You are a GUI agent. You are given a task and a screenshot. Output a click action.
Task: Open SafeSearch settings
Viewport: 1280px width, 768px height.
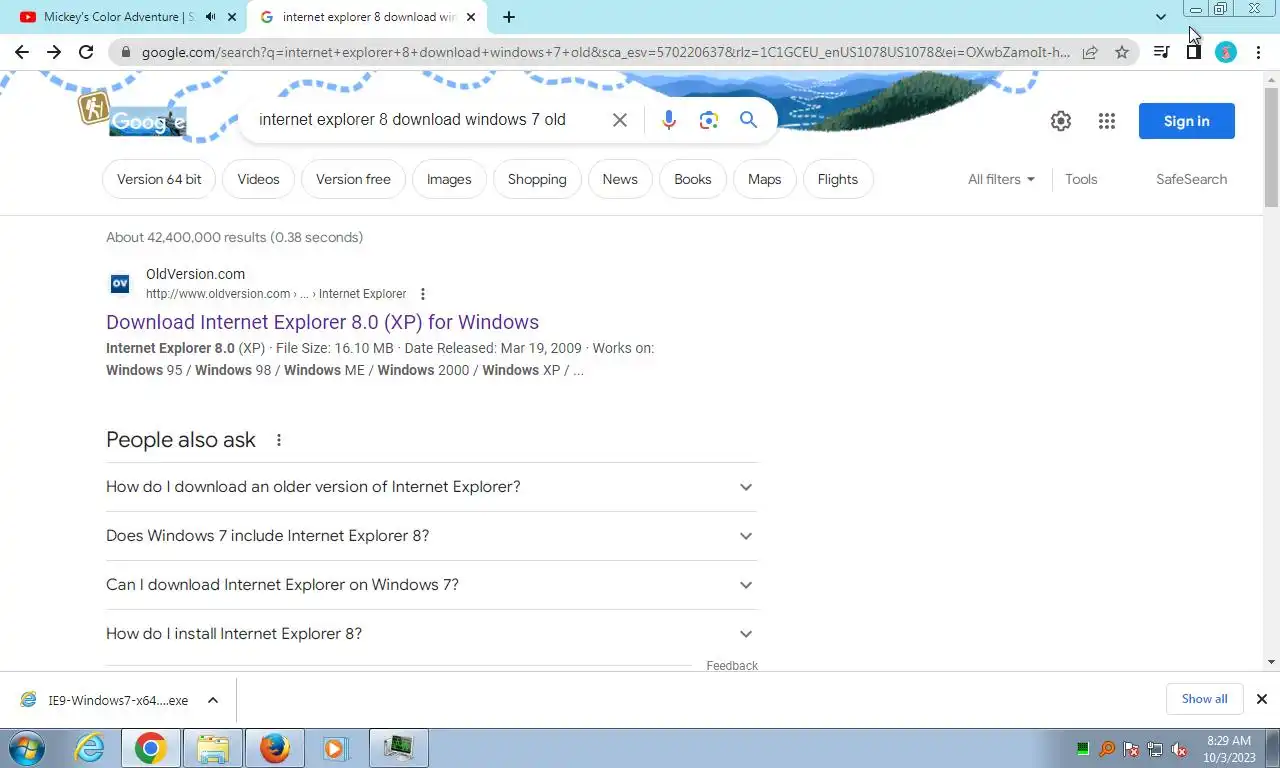coord(1191,179)
